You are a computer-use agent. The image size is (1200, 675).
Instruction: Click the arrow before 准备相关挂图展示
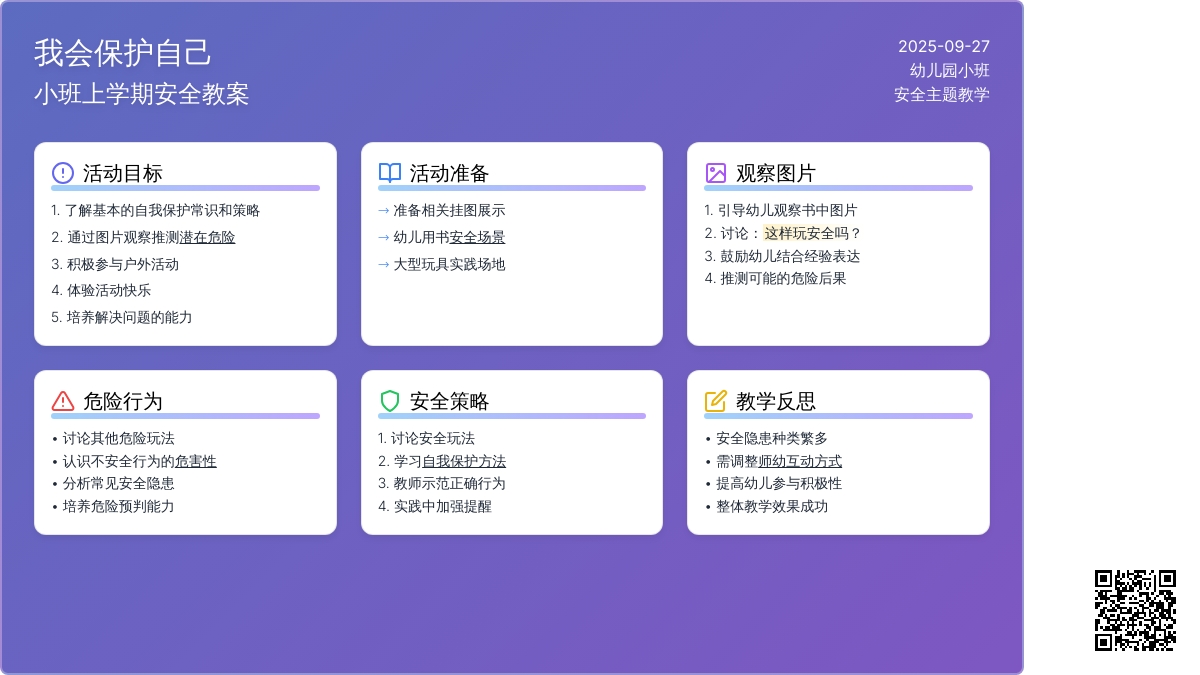(383, 211)
